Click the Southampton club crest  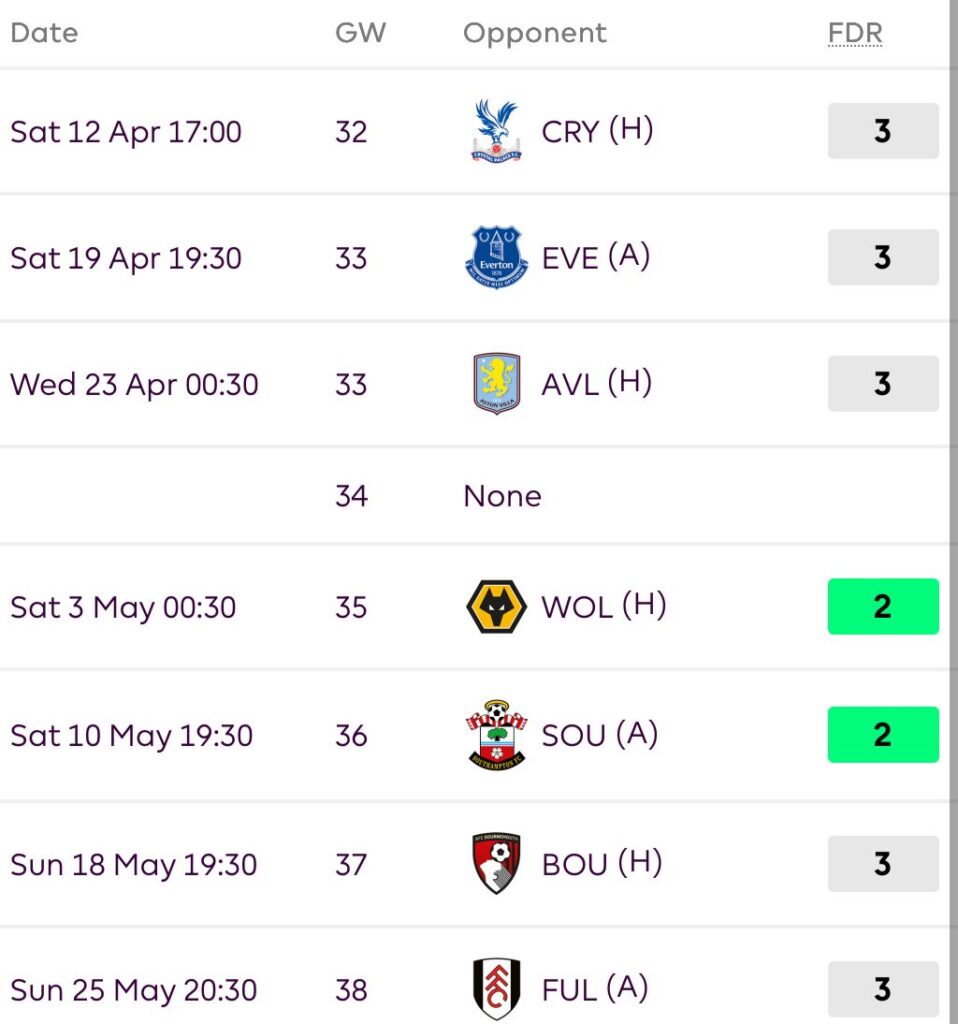[x=496, y=735]
